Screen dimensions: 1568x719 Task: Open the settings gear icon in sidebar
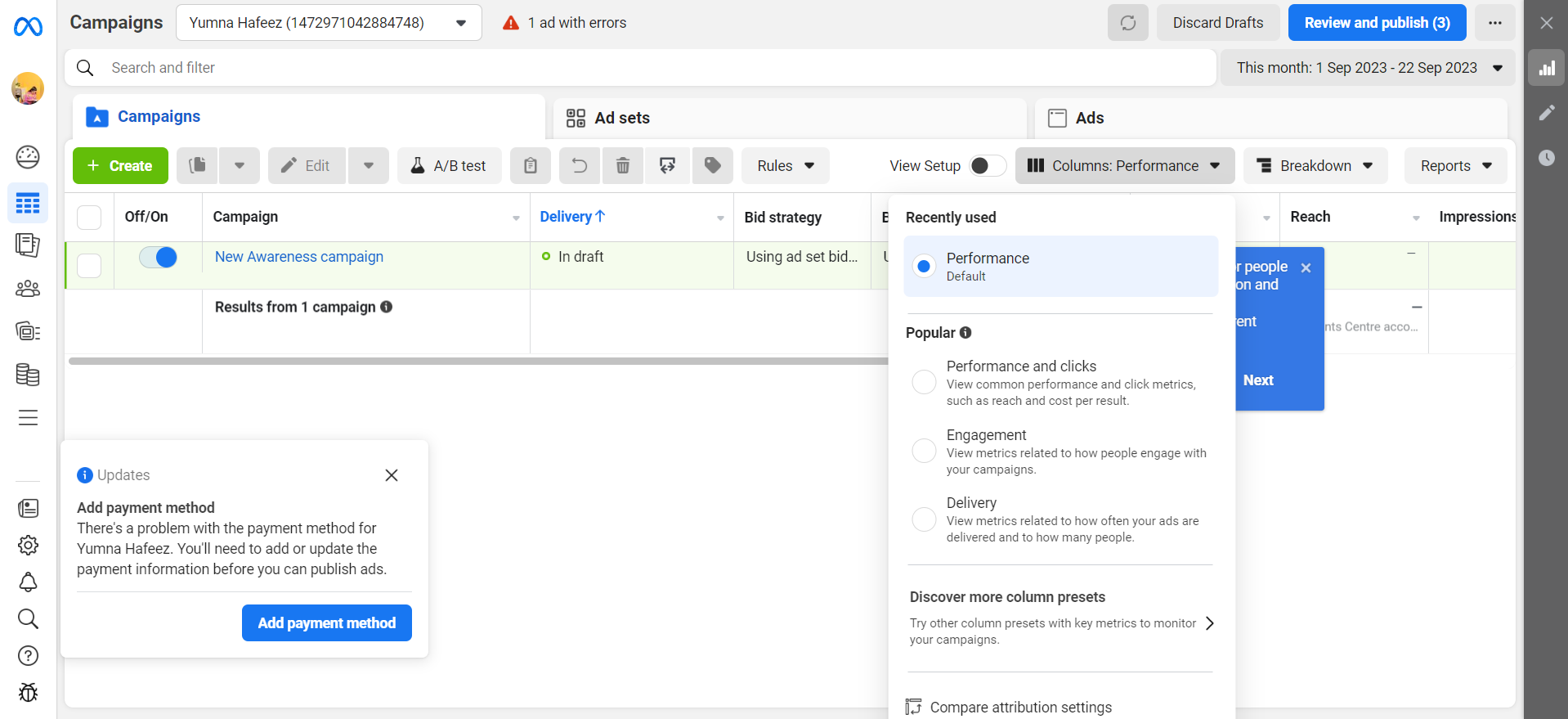(28, 545)
